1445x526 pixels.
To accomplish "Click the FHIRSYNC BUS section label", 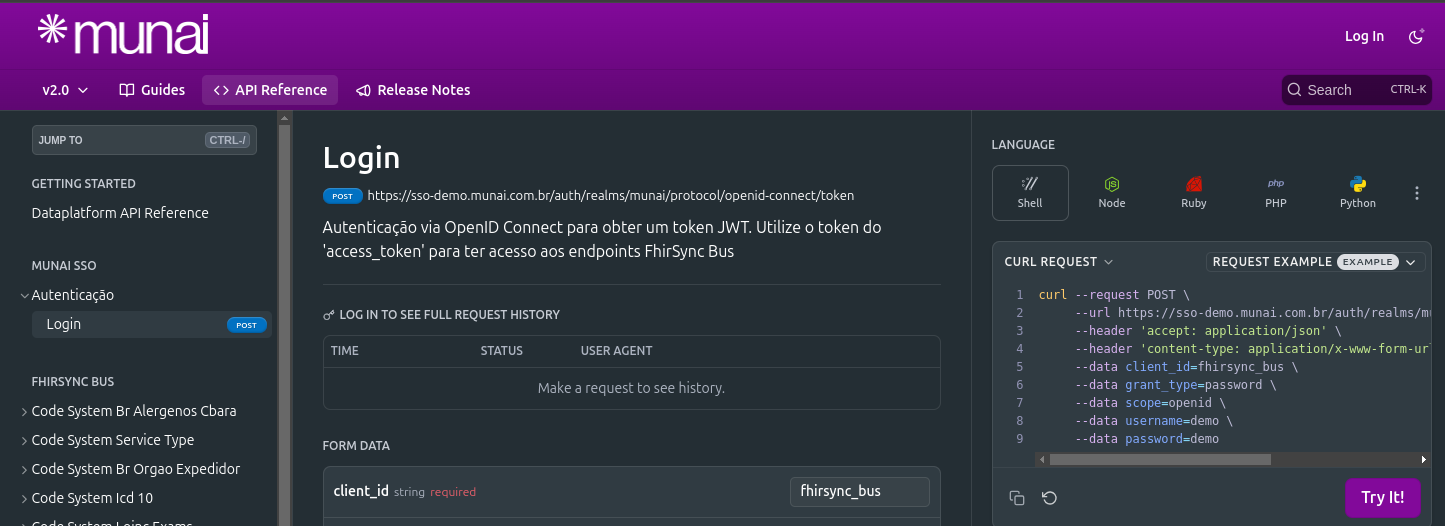I will [x=73, y=382].
